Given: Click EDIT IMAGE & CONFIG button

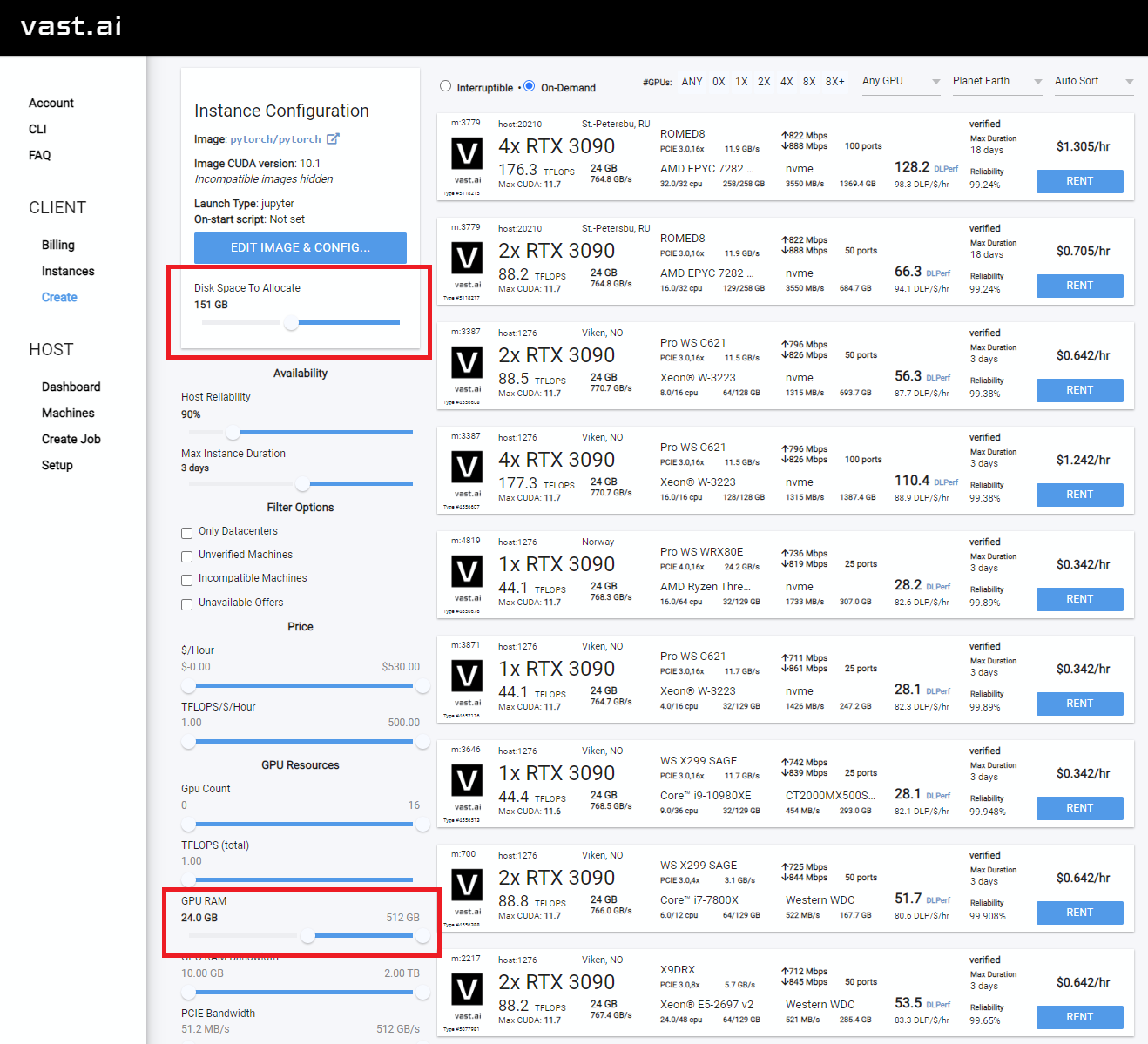Looking at the screenshot, I should [x=301, y=247].
